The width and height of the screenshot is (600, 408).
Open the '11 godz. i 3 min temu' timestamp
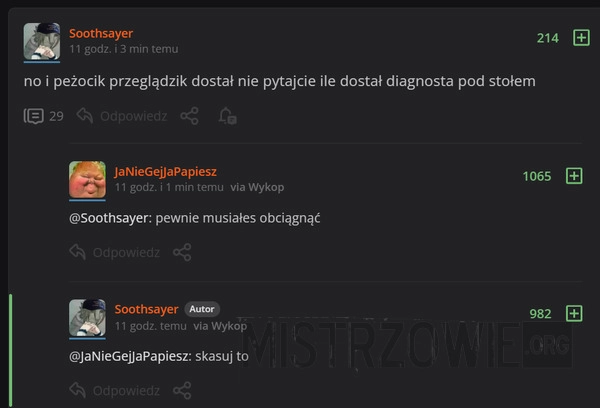pos(124,49)
